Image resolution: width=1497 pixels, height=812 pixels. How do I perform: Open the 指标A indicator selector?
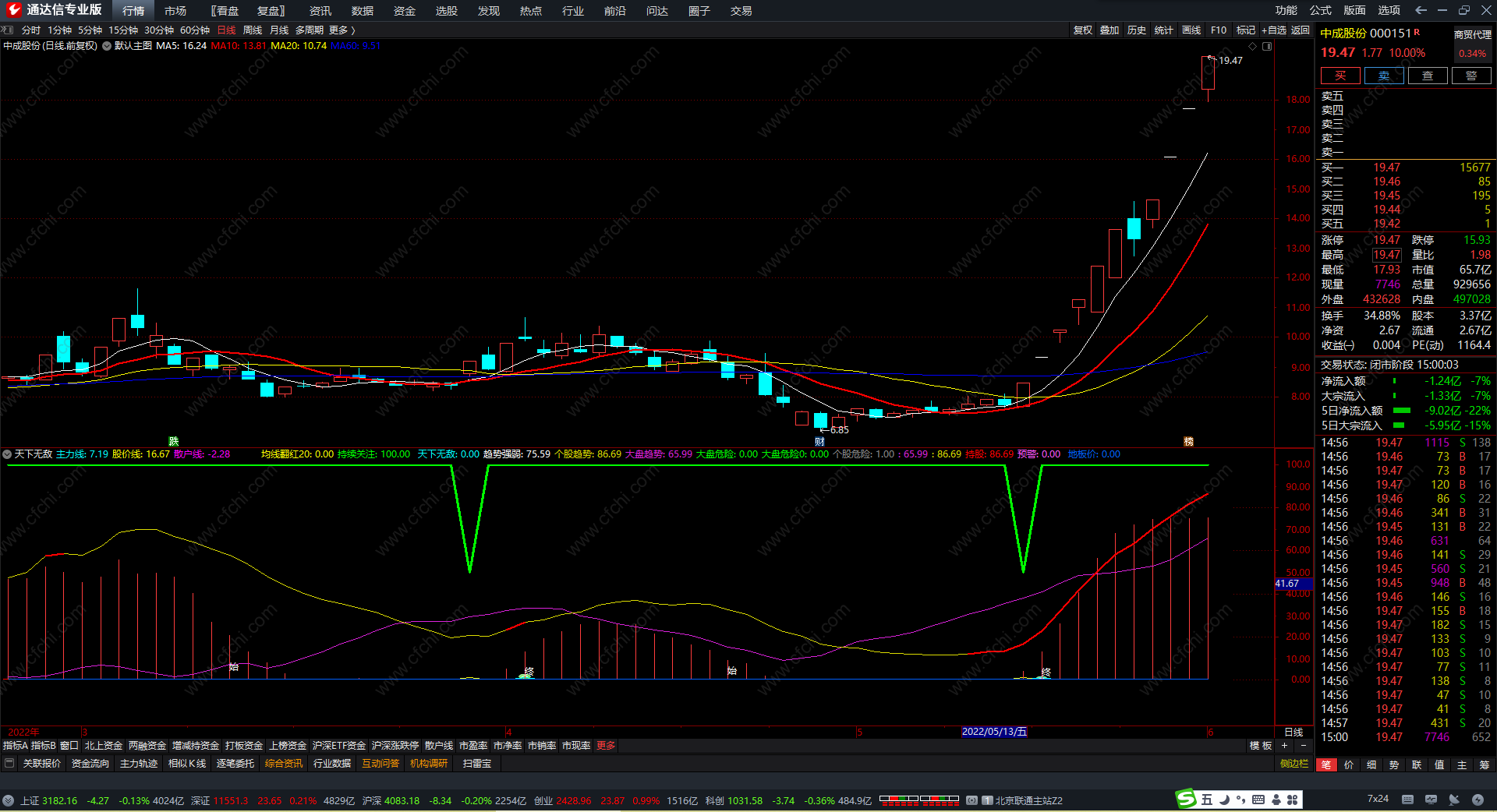click(16, 746)
